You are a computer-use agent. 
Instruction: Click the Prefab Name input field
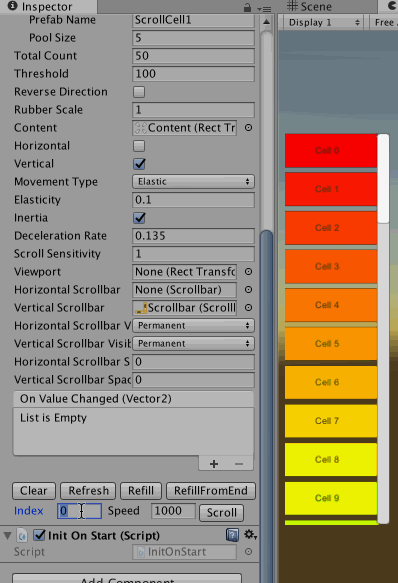tap(193, 20)
